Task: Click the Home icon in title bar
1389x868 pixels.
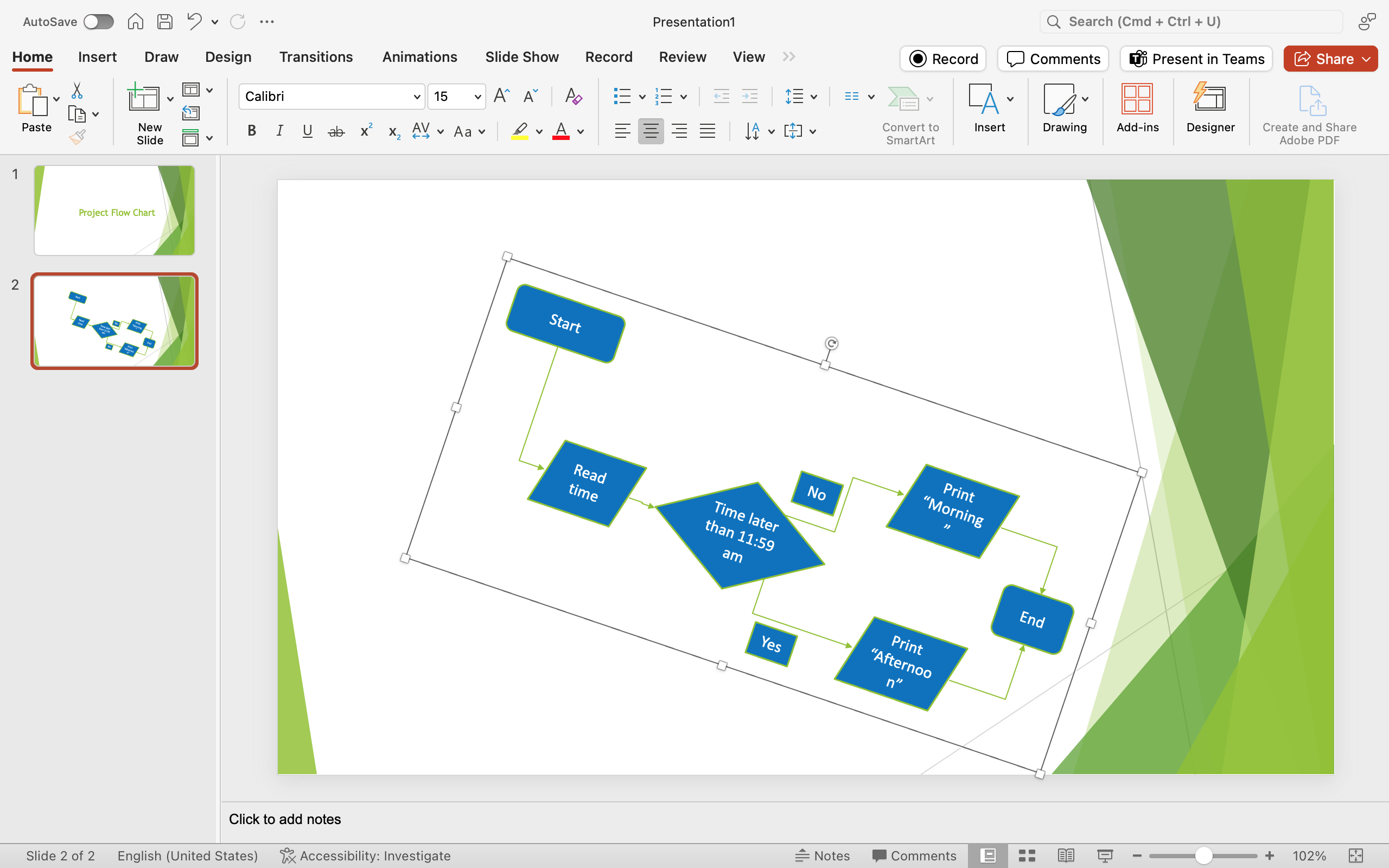Action: [x=136, y=22]
